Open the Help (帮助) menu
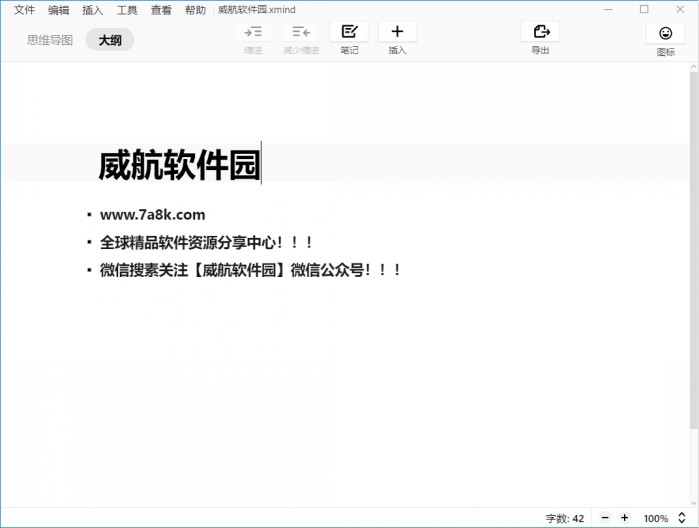This screenshot has width=699, height=528. 195,10
